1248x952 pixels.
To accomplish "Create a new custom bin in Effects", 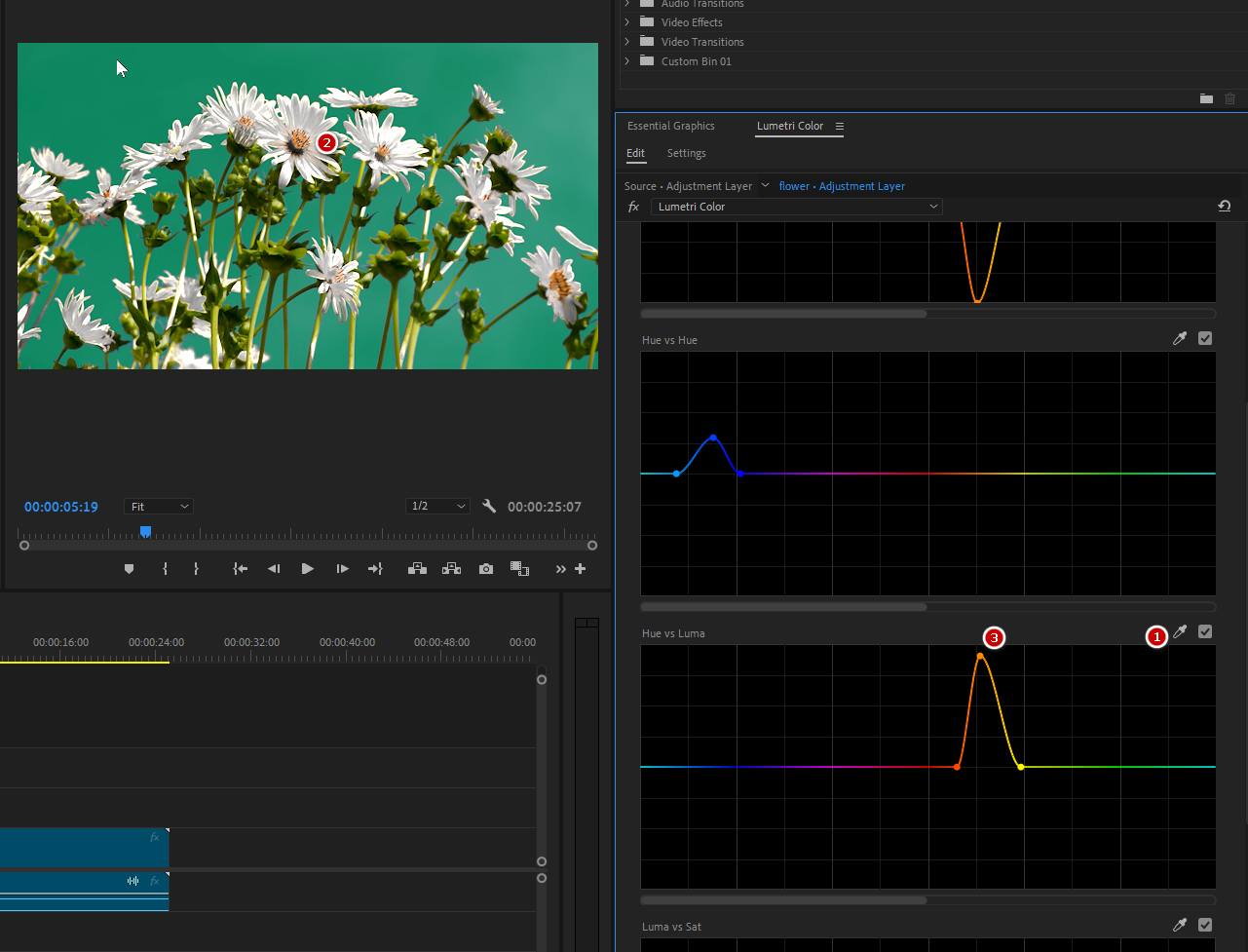I will [x=1206, y=98].
